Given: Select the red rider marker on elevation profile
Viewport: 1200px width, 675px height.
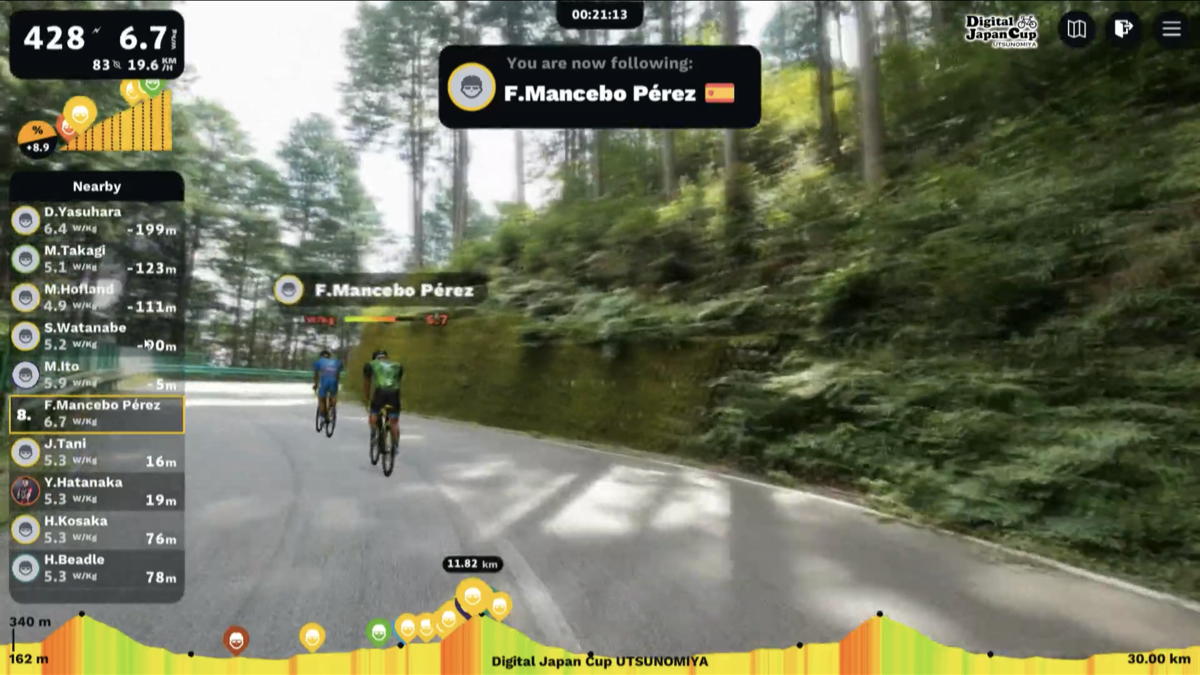Looking at the screenshot, I should (x=236, y=639).
